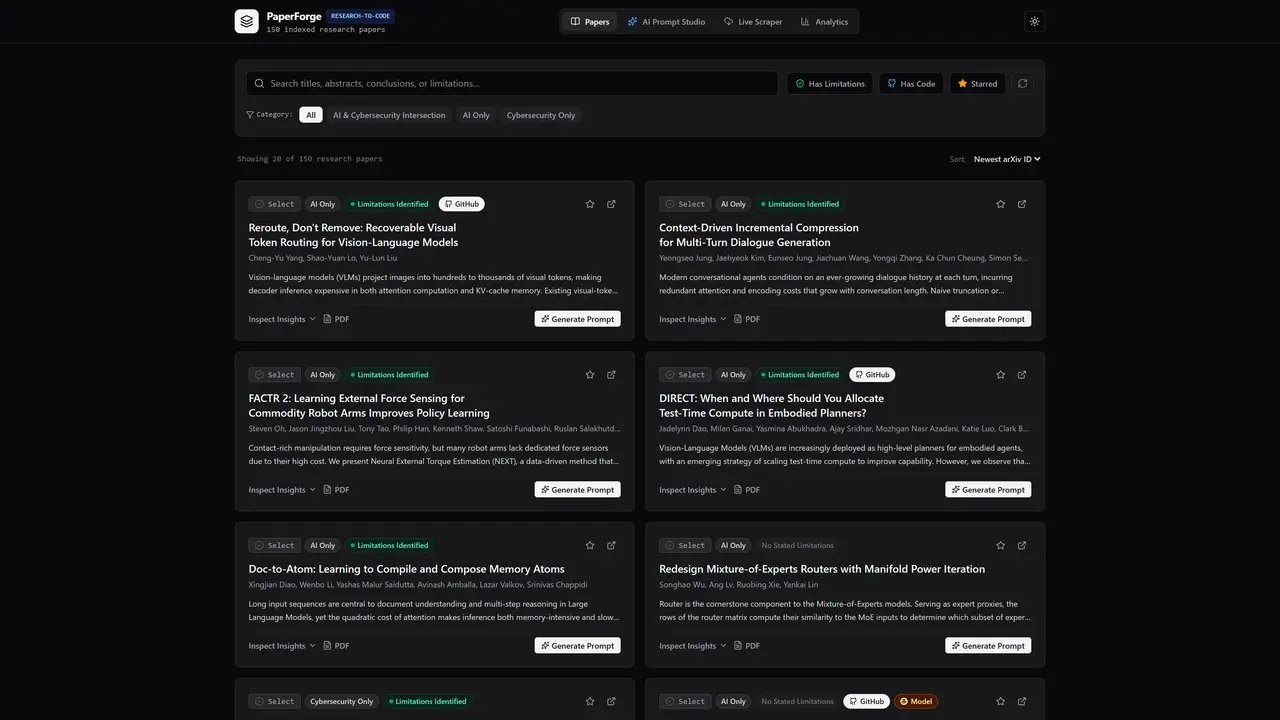1280x720 pixels.
Task: Filter by AI & Cybersecurity Intersection category
Action: point(389,115)
